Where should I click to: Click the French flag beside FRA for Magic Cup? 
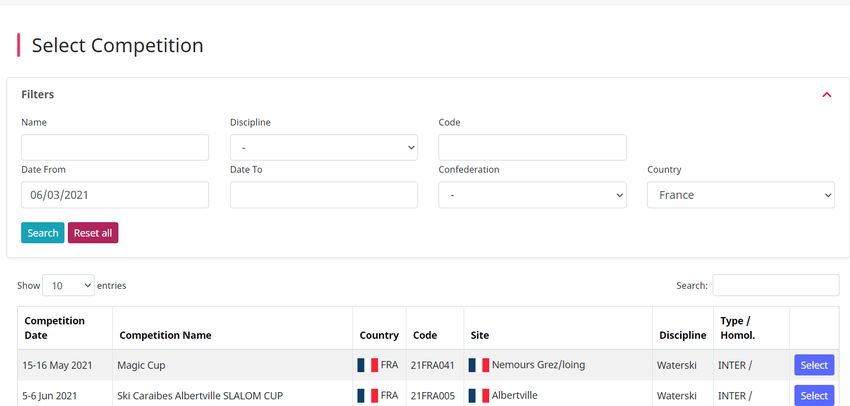point(367,365)
